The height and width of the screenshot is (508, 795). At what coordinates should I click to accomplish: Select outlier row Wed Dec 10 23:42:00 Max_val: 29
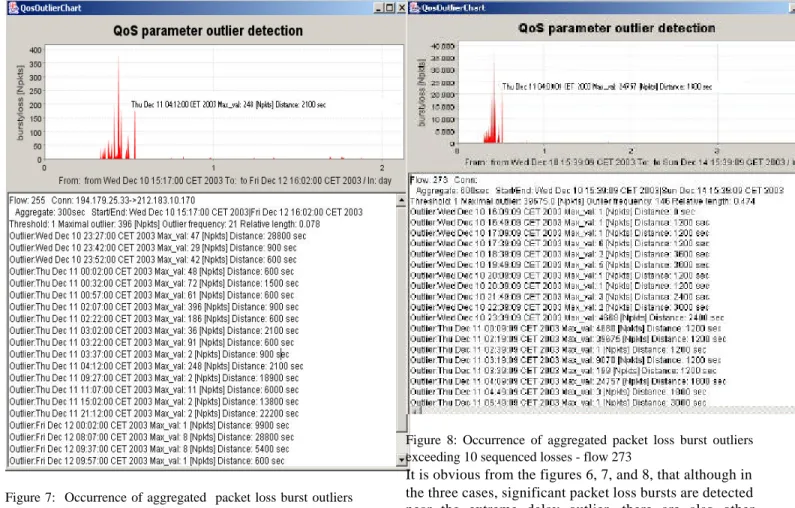[153, 247]
